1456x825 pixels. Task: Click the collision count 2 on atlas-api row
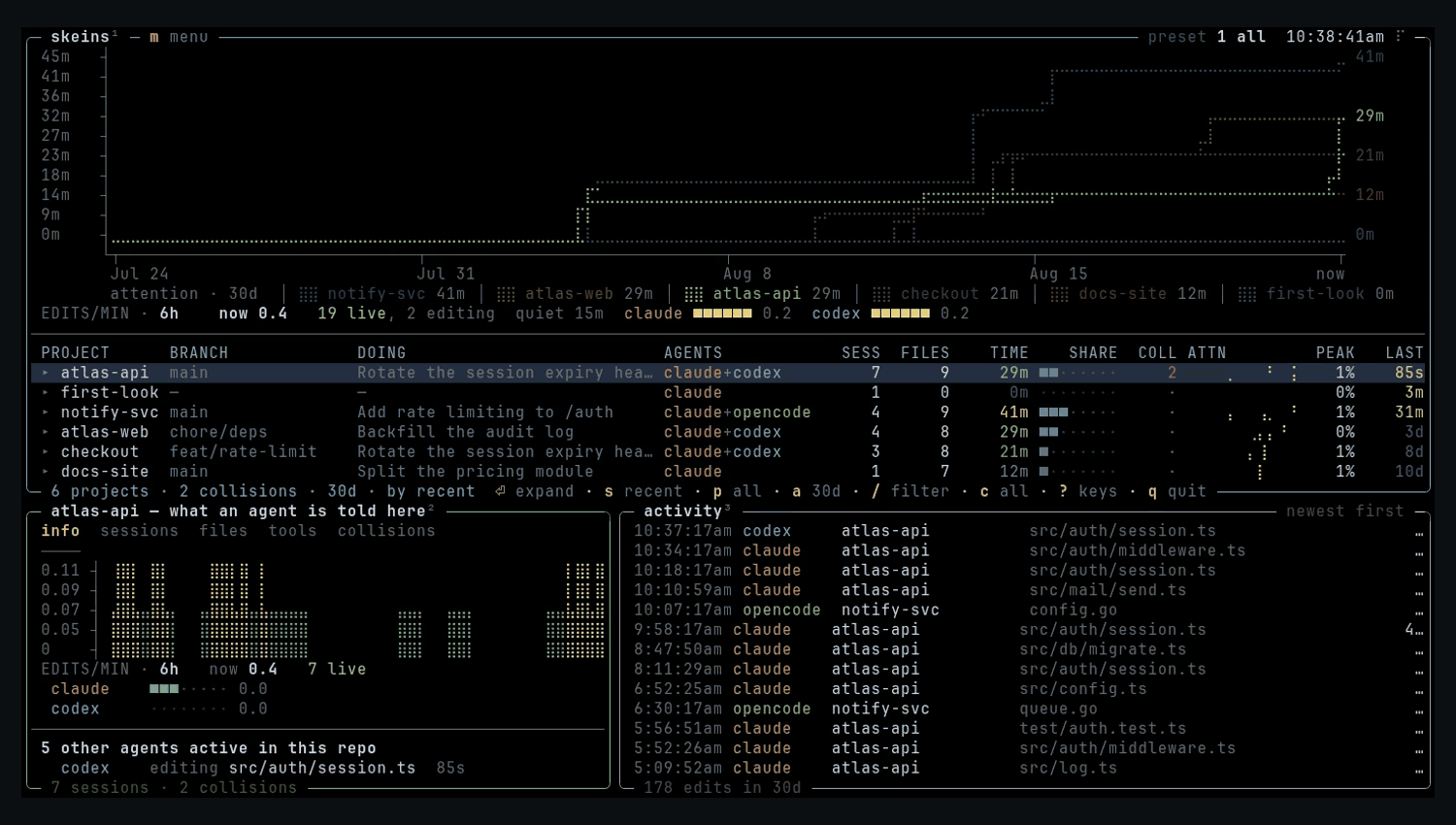1173,373
